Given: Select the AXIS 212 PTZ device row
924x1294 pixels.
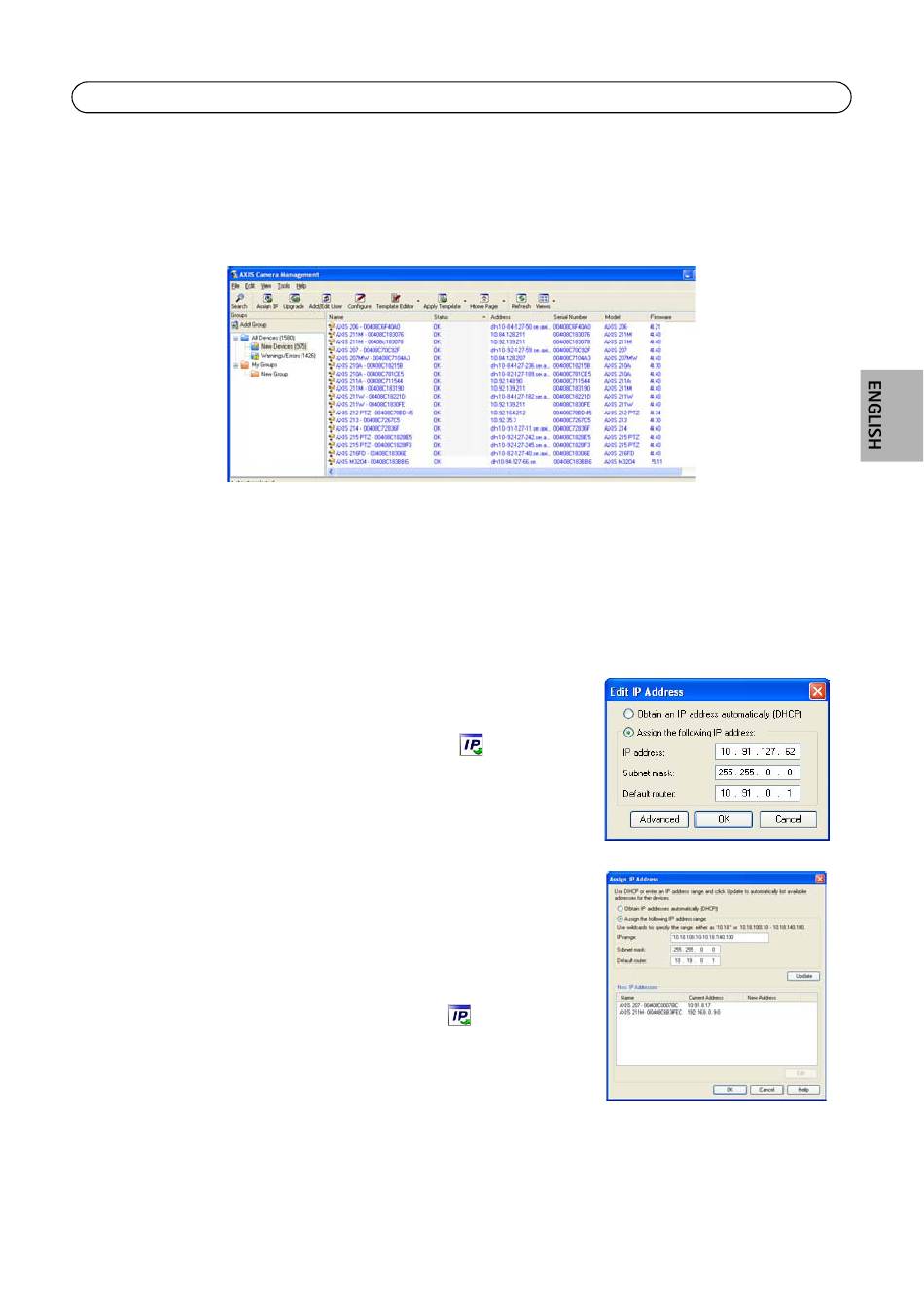Looking at the screenshot, I should (511, 413).
